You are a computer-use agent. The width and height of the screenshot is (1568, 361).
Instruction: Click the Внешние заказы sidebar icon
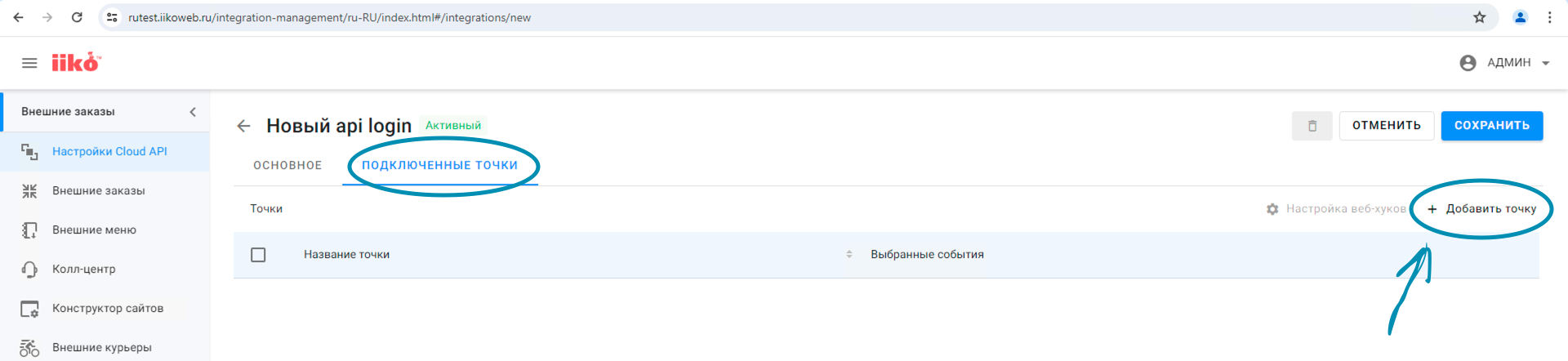(29, 191)
